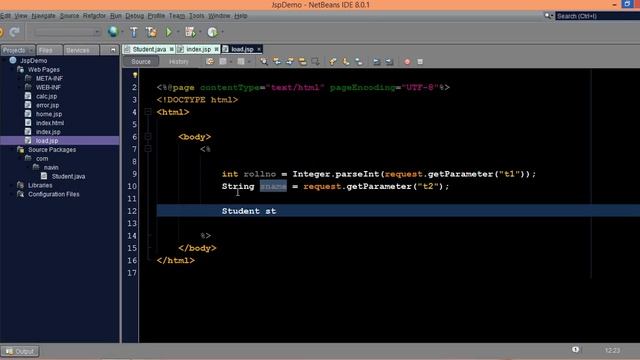The image size is (640, 360).
Task: Switch to Services panel tab
Action: (81, 50)
